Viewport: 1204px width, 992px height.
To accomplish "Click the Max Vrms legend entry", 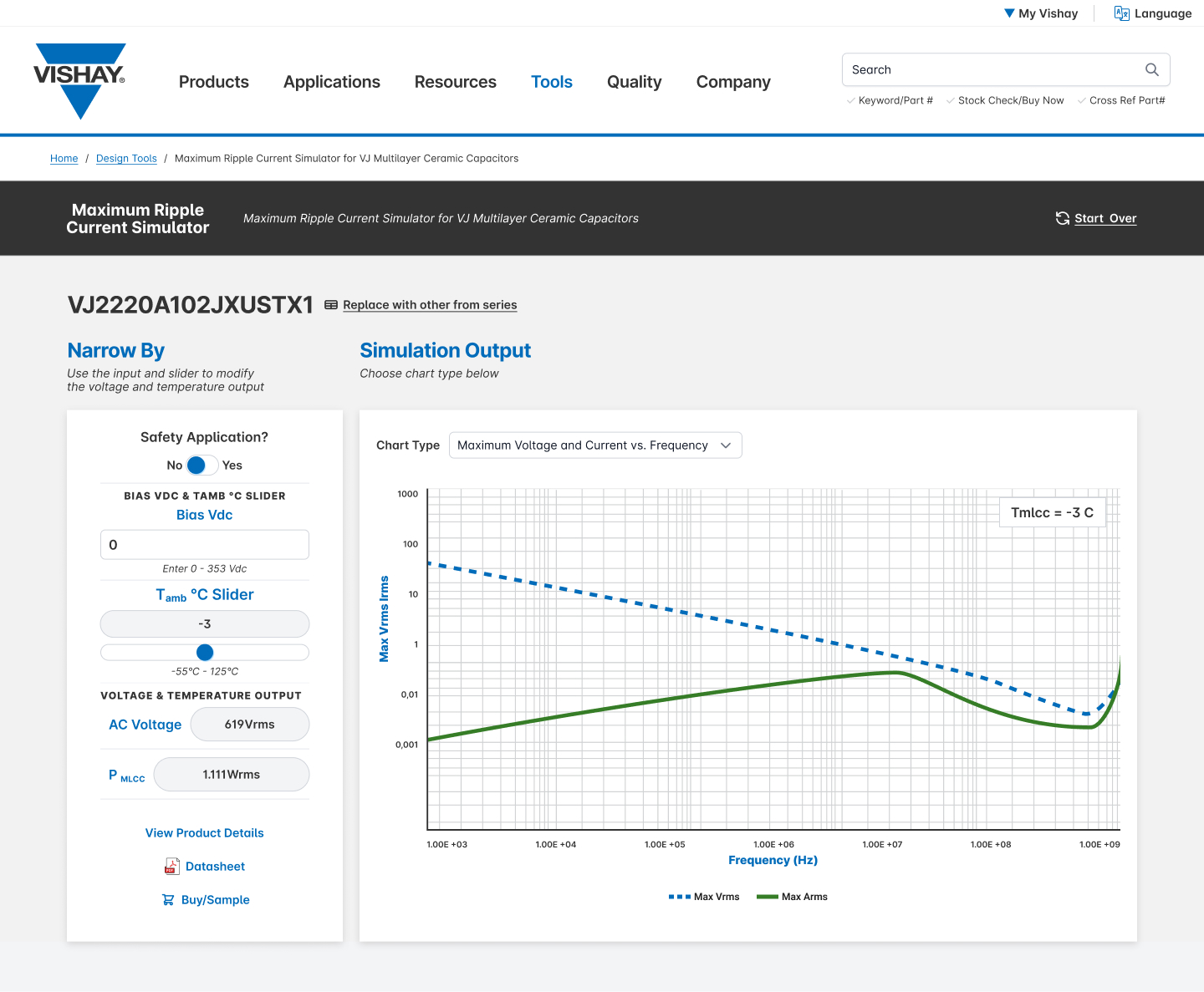I will click(704, 897).
